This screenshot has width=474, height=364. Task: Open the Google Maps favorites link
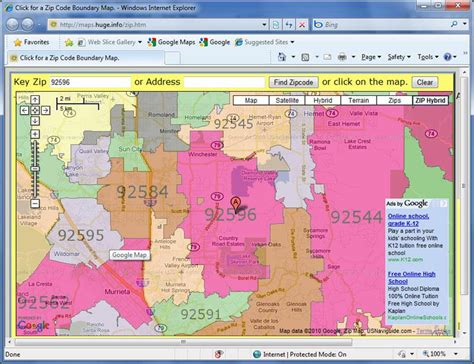tap(171, 42)
